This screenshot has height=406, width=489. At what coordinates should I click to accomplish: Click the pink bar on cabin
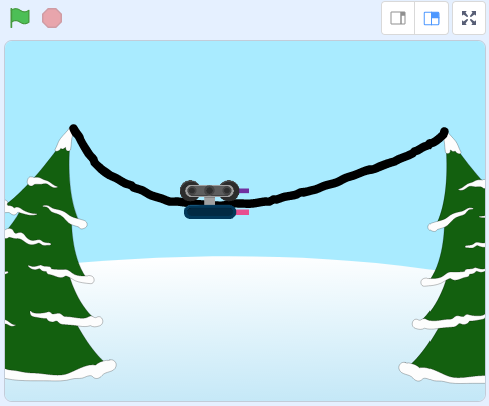click(x=242, y=212)
